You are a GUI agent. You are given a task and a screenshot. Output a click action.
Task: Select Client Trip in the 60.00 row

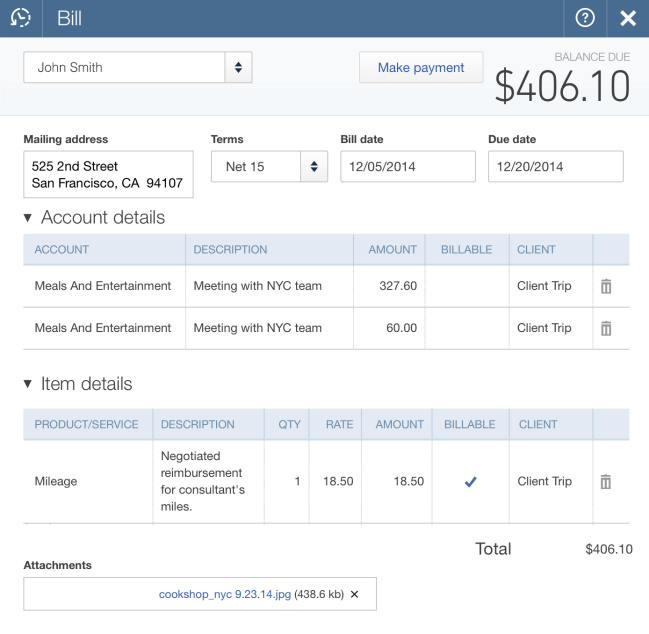[551, 328]
